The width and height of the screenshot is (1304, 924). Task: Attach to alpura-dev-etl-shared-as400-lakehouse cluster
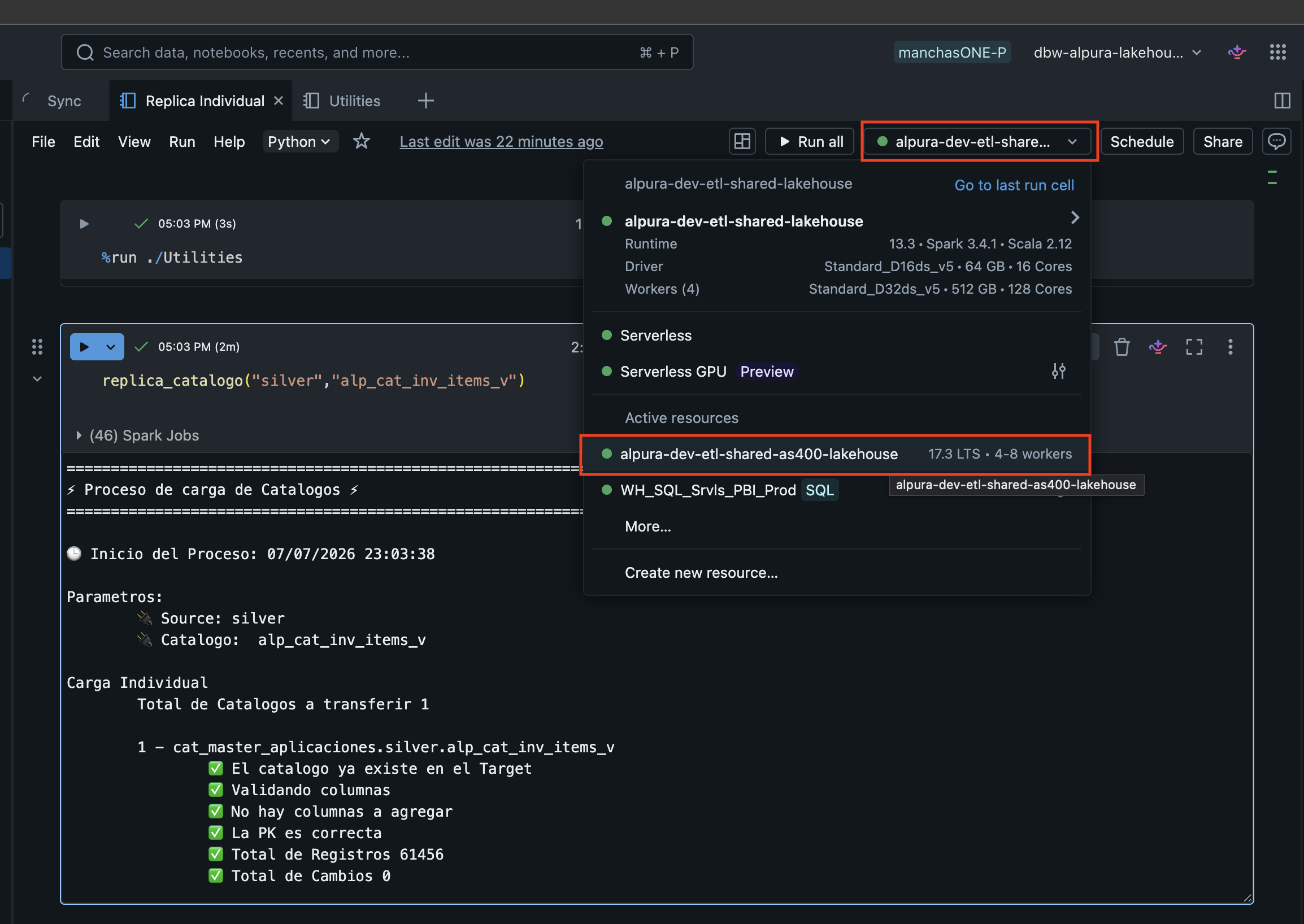(837, 454)
